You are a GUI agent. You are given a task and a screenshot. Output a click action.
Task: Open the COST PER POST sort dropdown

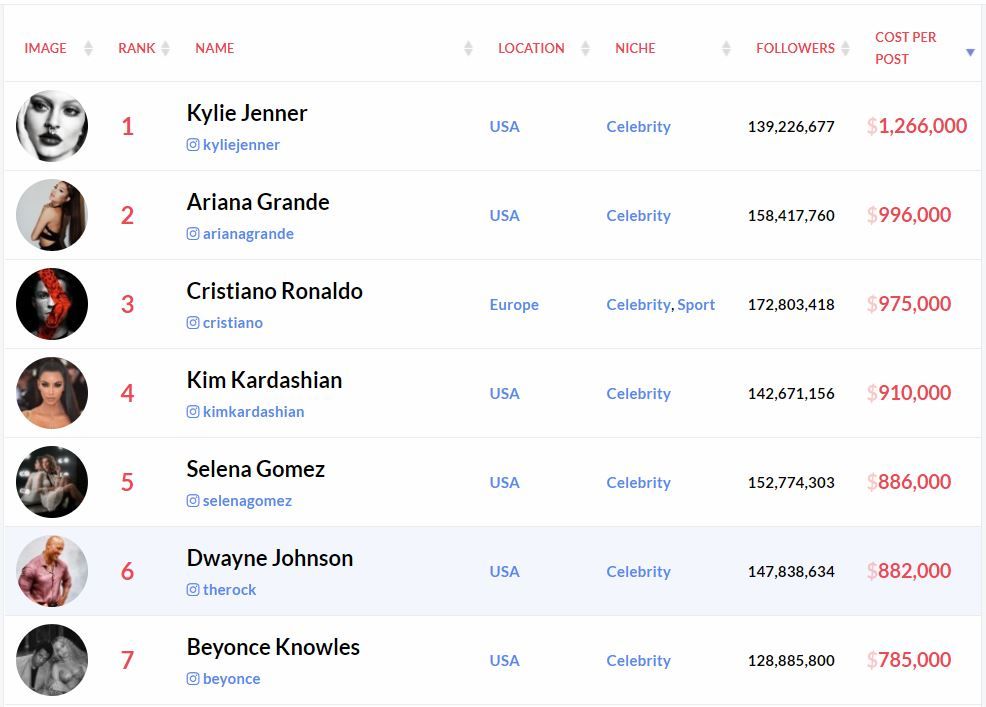(970, 53)
